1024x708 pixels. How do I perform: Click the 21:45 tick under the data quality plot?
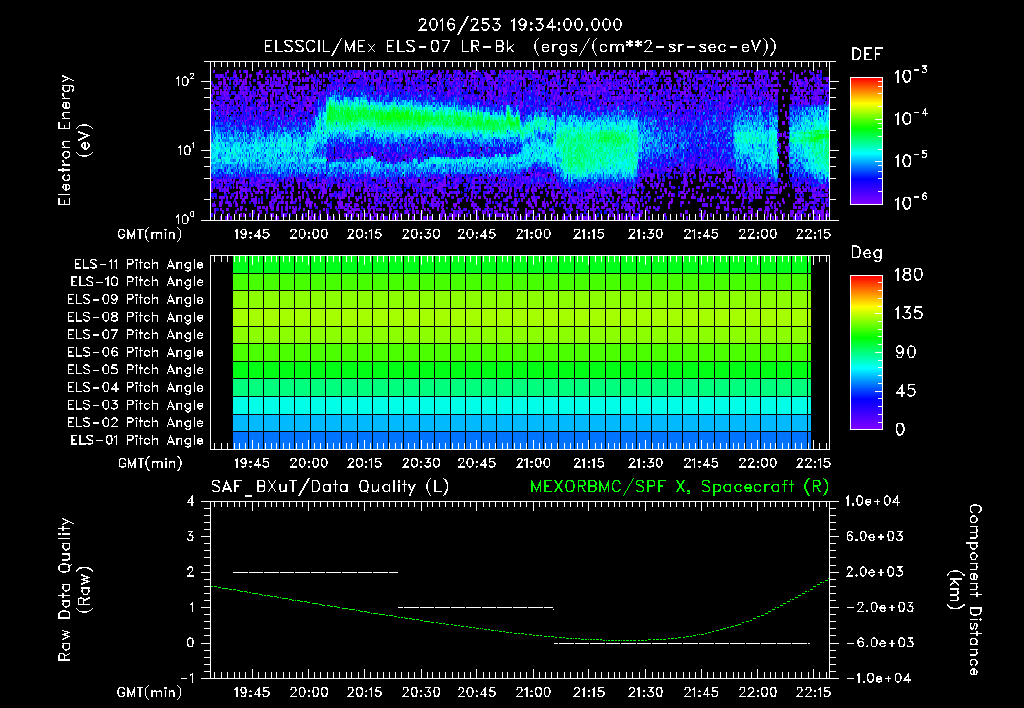coord(701,692)
